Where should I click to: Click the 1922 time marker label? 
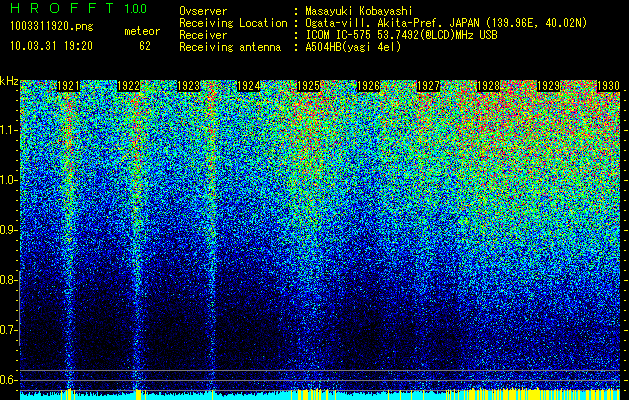[128, 86]
